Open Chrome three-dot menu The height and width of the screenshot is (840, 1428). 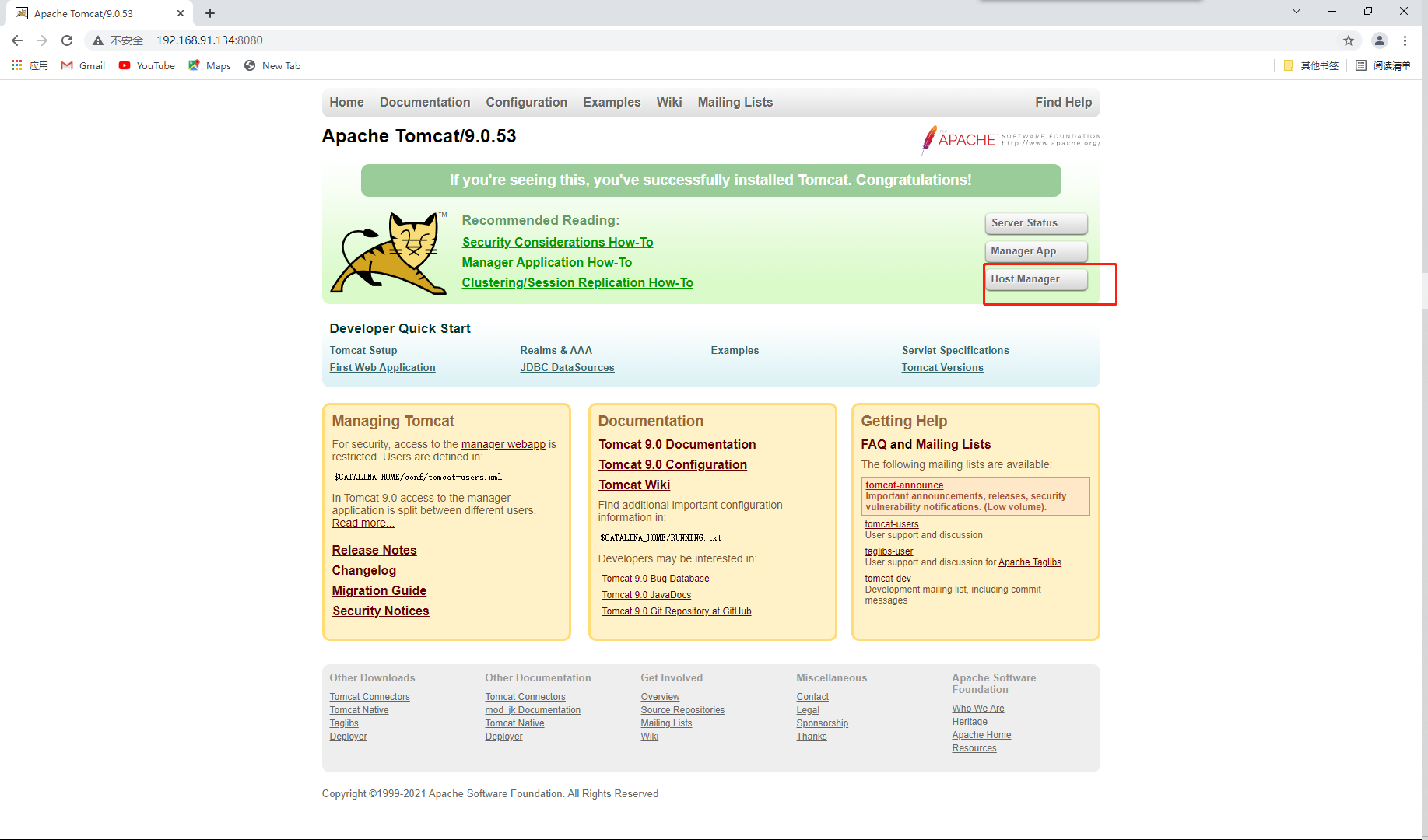coord(1405,40)
